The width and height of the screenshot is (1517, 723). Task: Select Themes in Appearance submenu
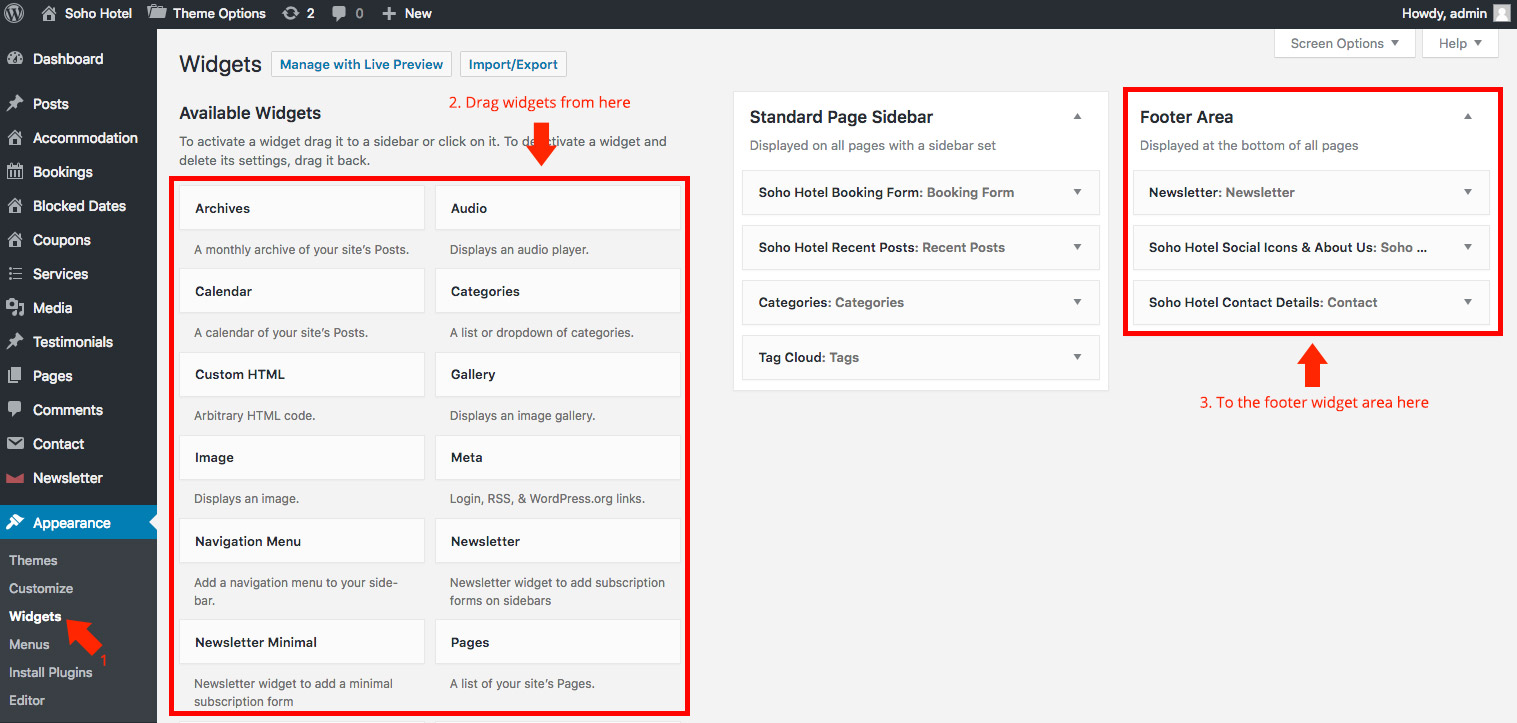[x=33, y=560]
